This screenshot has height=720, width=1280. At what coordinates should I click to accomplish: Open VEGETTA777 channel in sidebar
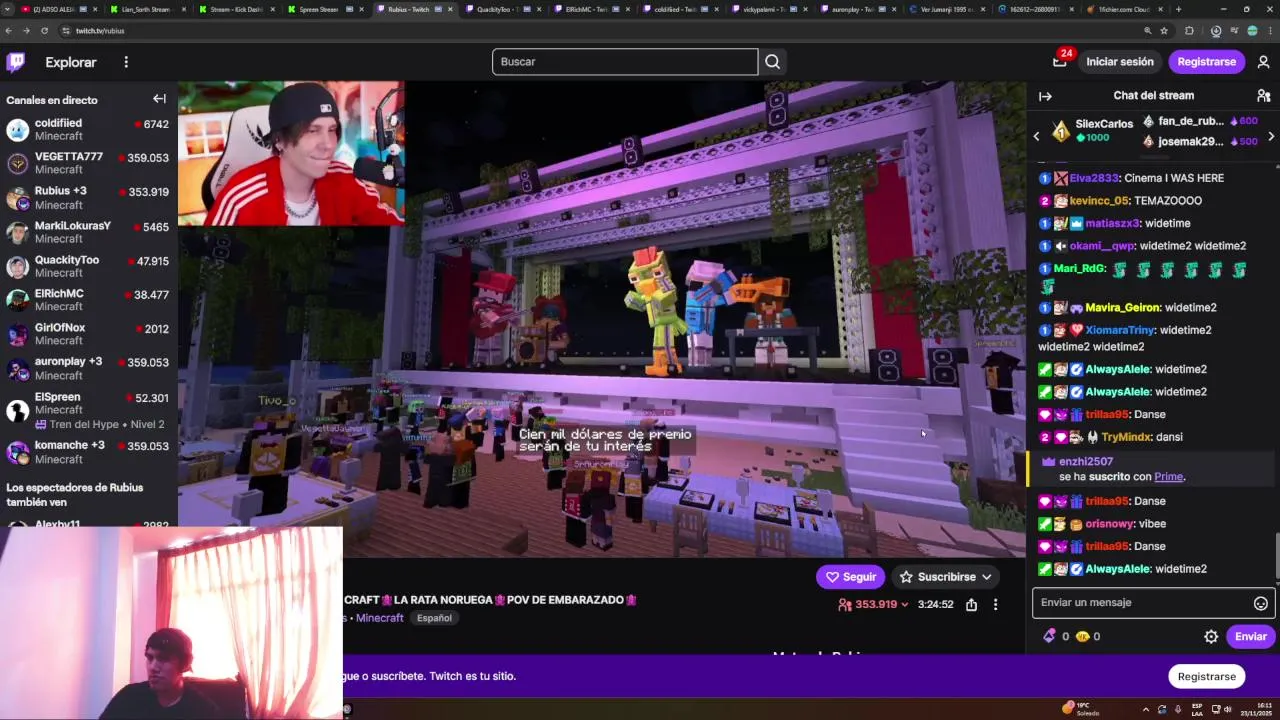[x=88, y=163]
